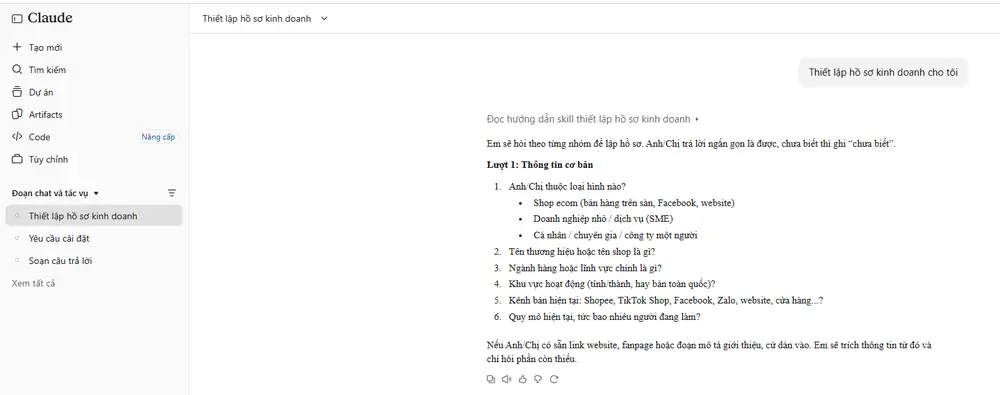Click the bullet Shop ecom (bán hàng trên sàn, Facebook, website)
Viewport: 1000px width, 395px height.
635,203
